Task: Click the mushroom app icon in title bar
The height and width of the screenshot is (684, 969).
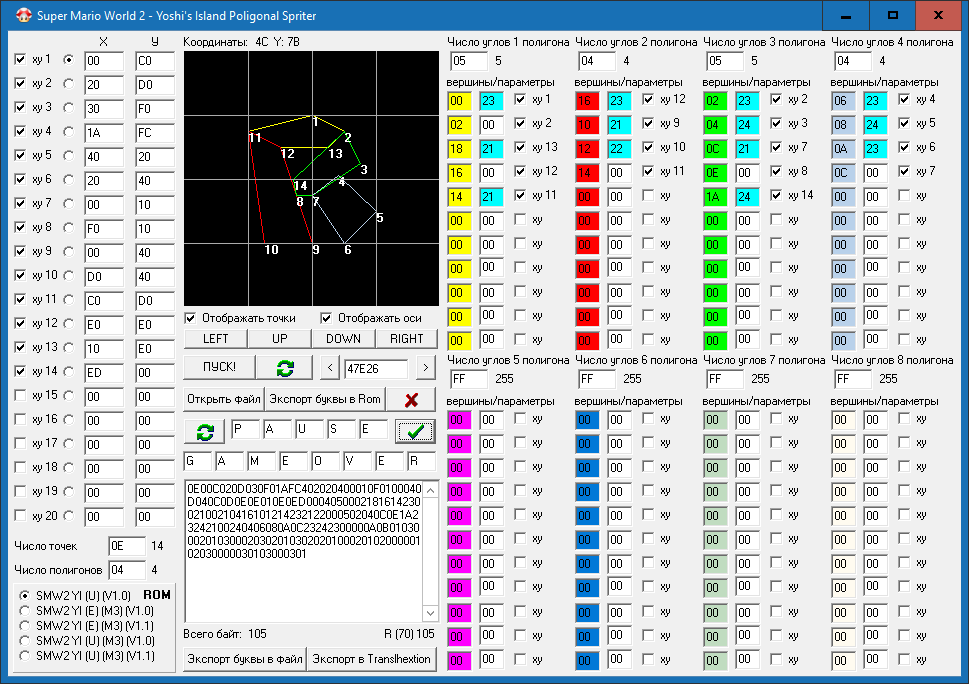Action: [x=23, y=15]
